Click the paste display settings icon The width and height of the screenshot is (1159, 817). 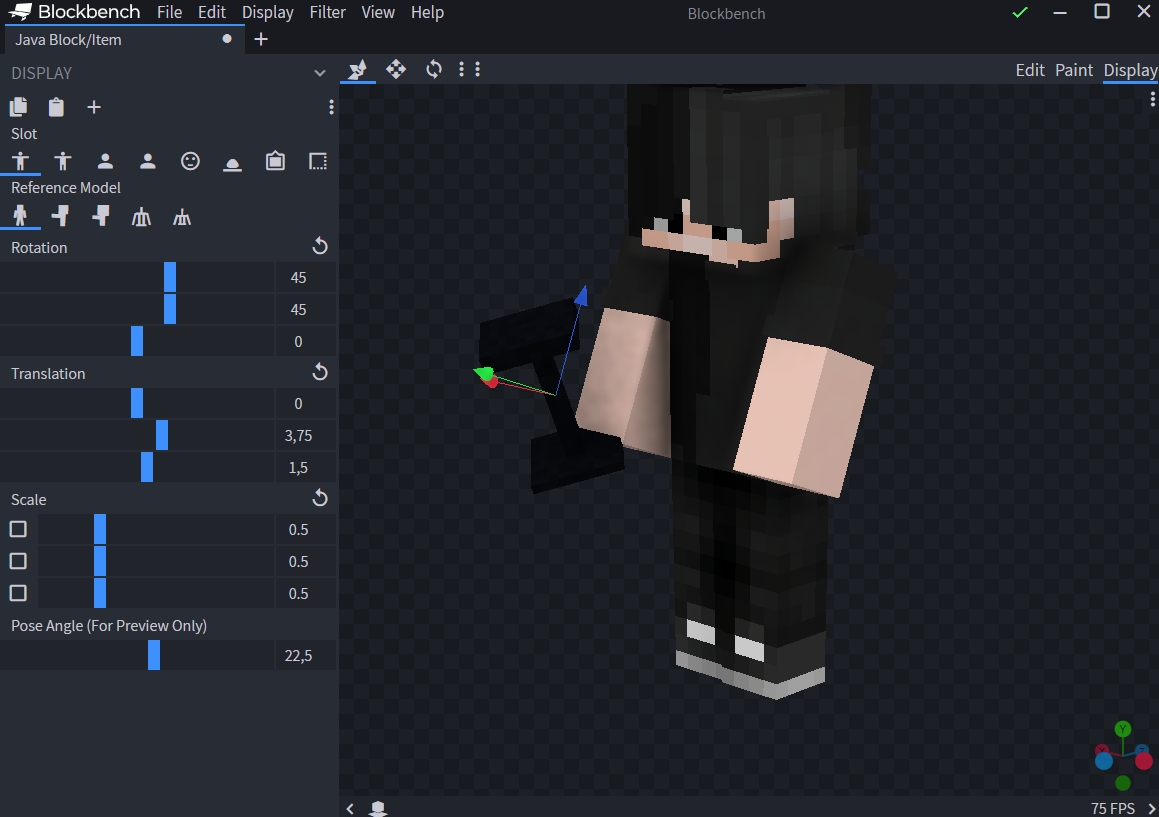pyautogui.click(x=56, y=107)
